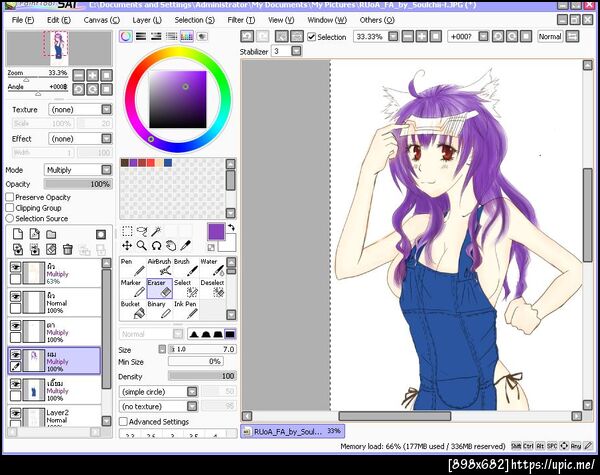Adjust the layer Opacity slider

tap(78, 184)
